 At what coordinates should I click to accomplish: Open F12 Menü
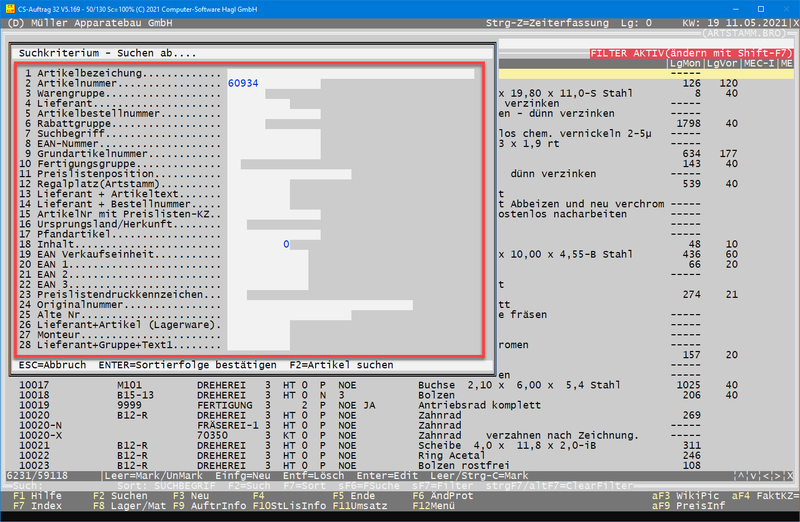click(436, 506)
